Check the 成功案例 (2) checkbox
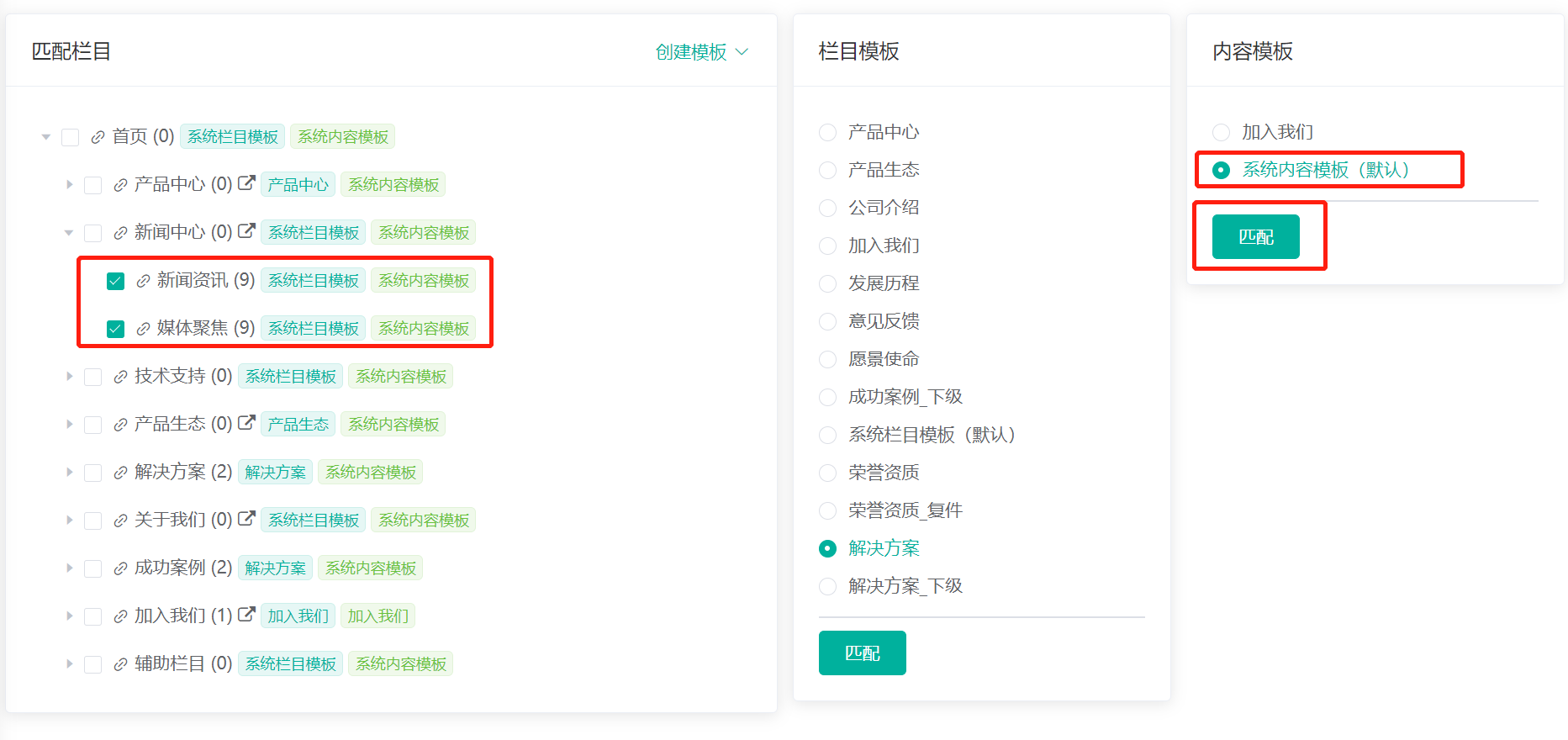This screenshot has width=1568, height=740. coord(93,568)
